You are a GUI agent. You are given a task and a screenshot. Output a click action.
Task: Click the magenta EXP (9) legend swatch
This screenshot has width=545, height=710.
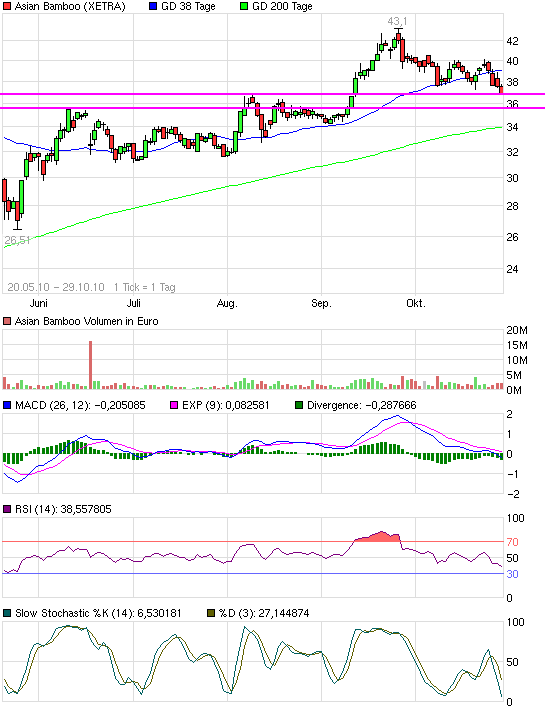174,405
